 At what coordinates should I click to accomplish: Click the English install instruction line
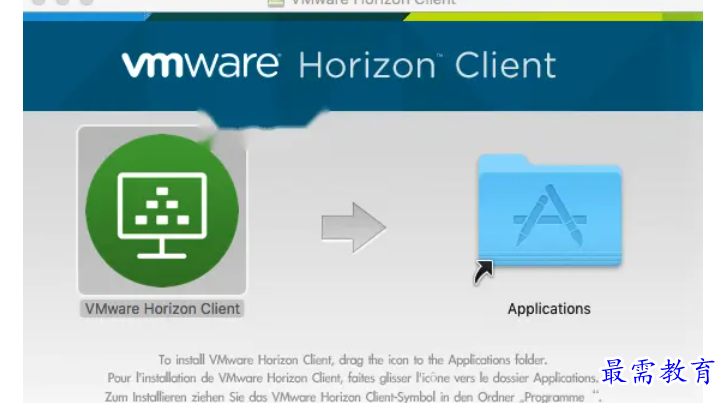[353, 360]
